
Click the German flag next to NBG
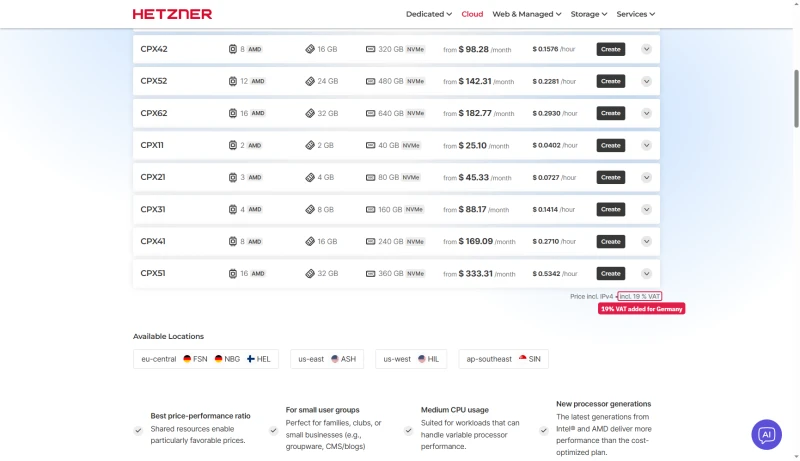(x=218, y=359)
